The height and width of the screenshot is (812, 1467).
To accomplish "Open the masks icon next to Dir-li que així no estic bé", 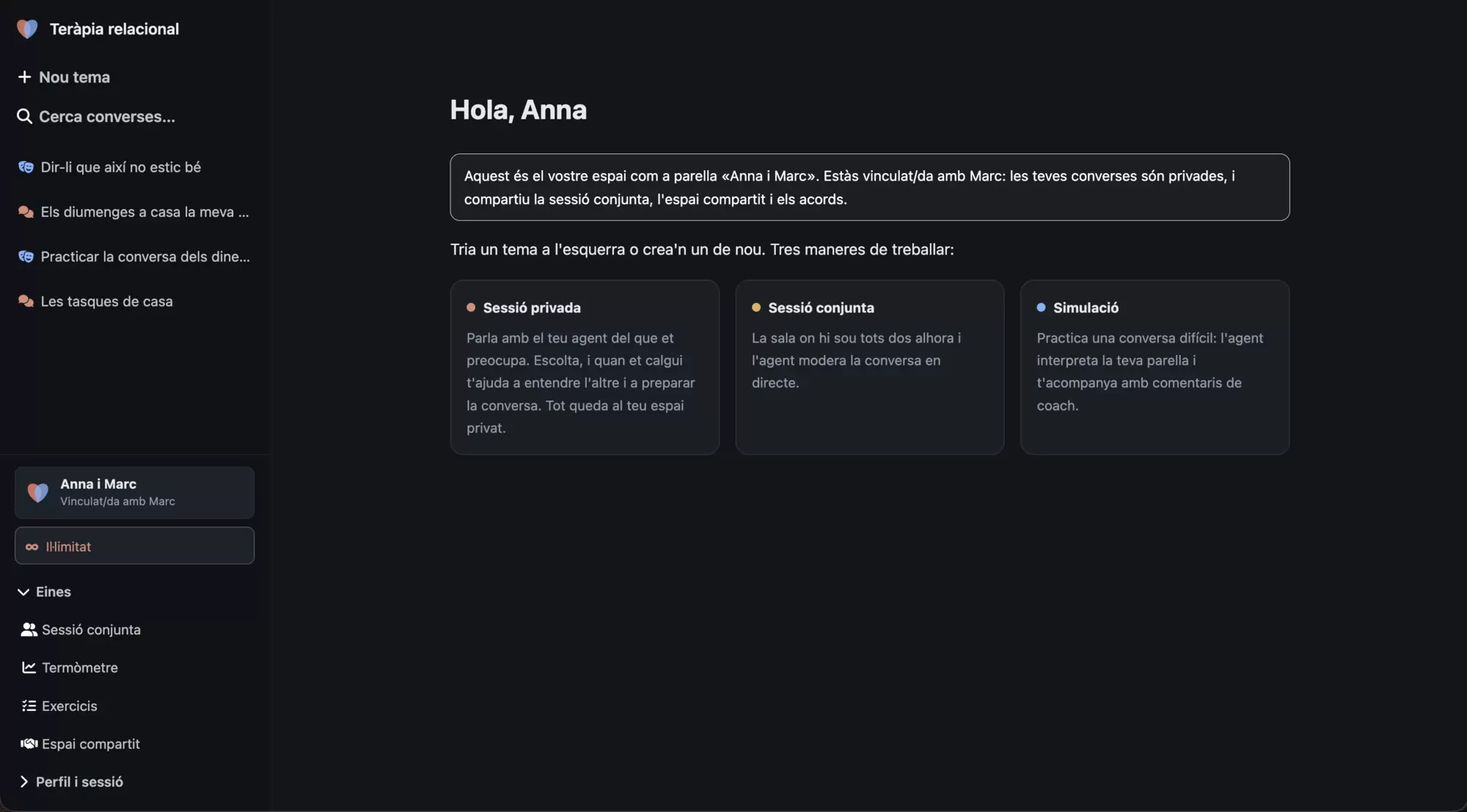I will coord(26,167).
